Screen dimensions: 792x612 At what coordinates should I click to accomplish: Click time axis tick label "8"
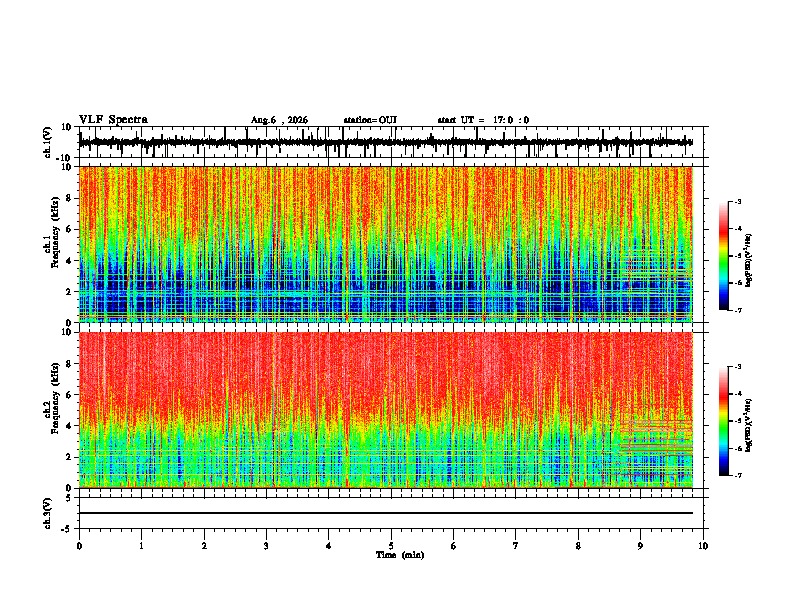[578, 546]
